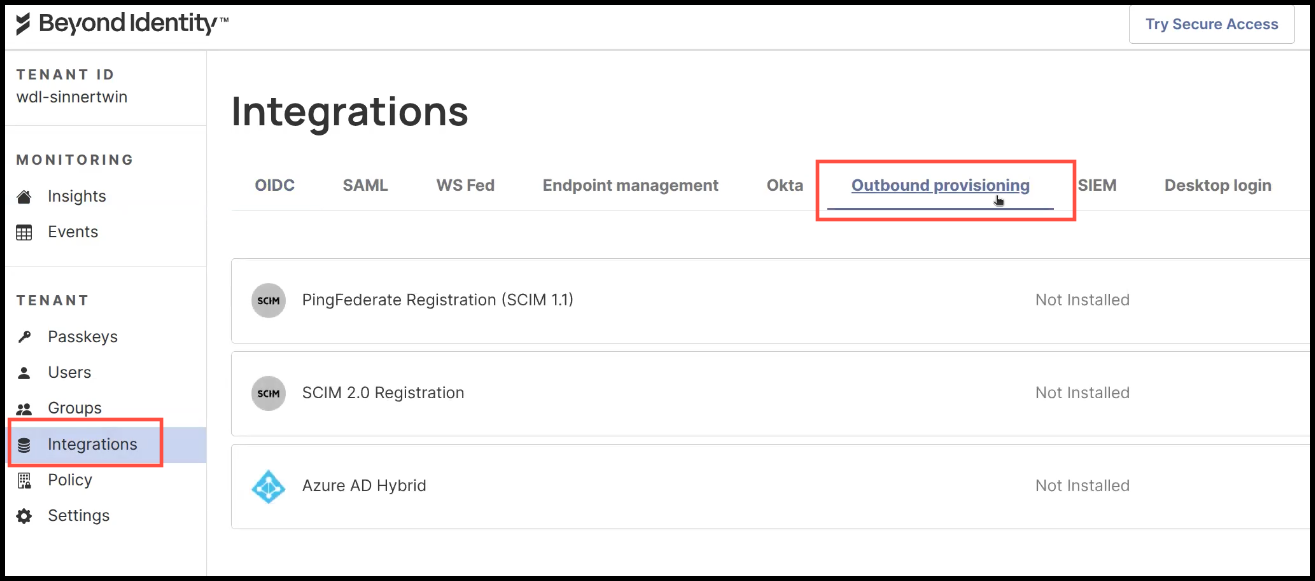Click the Integrations database icon
Screen dimensions: 1315x581
[x=25, y=445]
